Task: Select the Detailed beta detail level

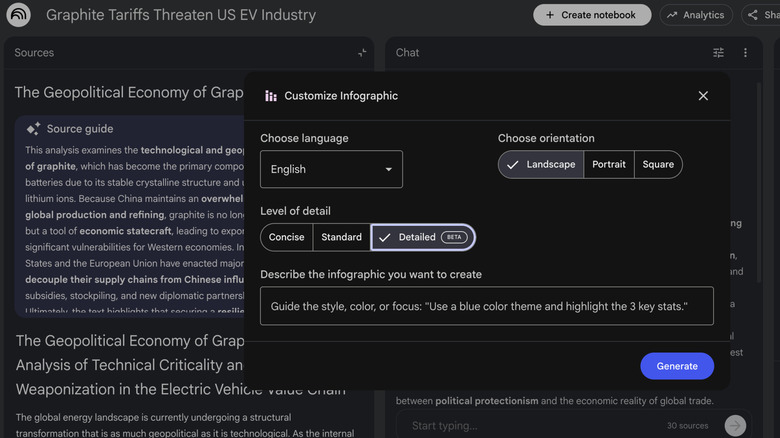Action: 422,237
